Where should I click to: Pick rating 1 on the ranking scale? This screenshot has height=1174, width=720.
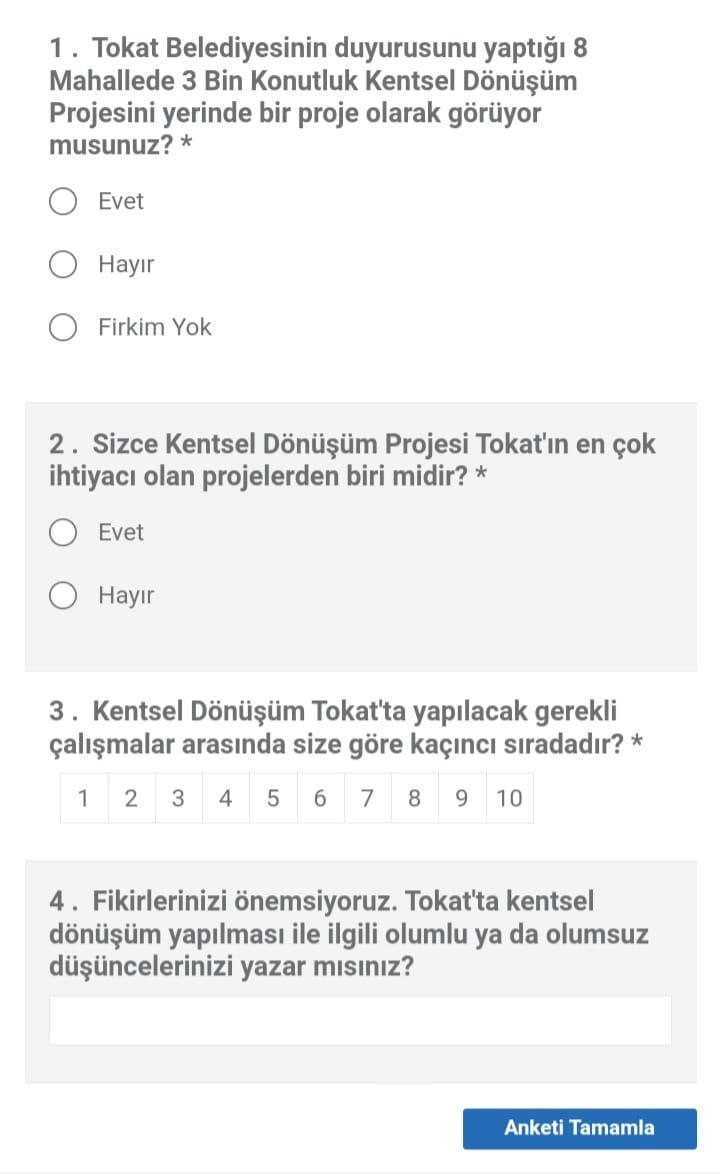pyautogui.click(x=84, y=798)
